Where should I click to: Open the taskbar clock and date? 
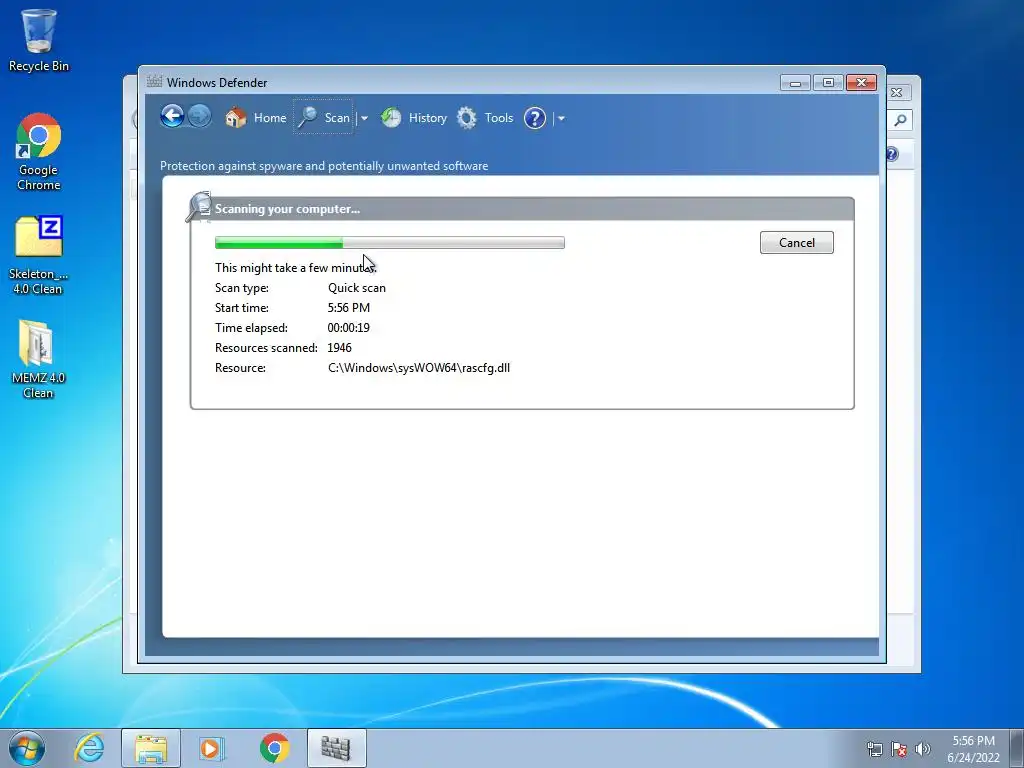[x=973, y=749]
